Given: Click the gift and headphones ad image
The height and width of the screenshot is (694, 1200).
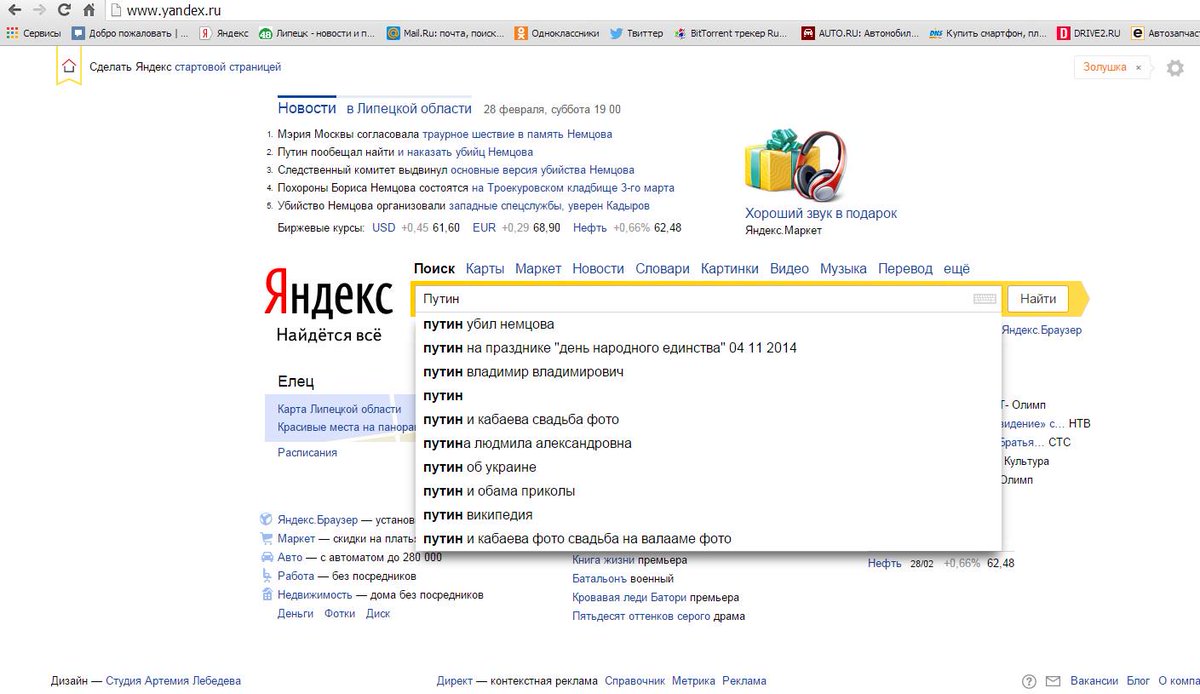Looking at the screenshot, I should (x=796, y=163).
